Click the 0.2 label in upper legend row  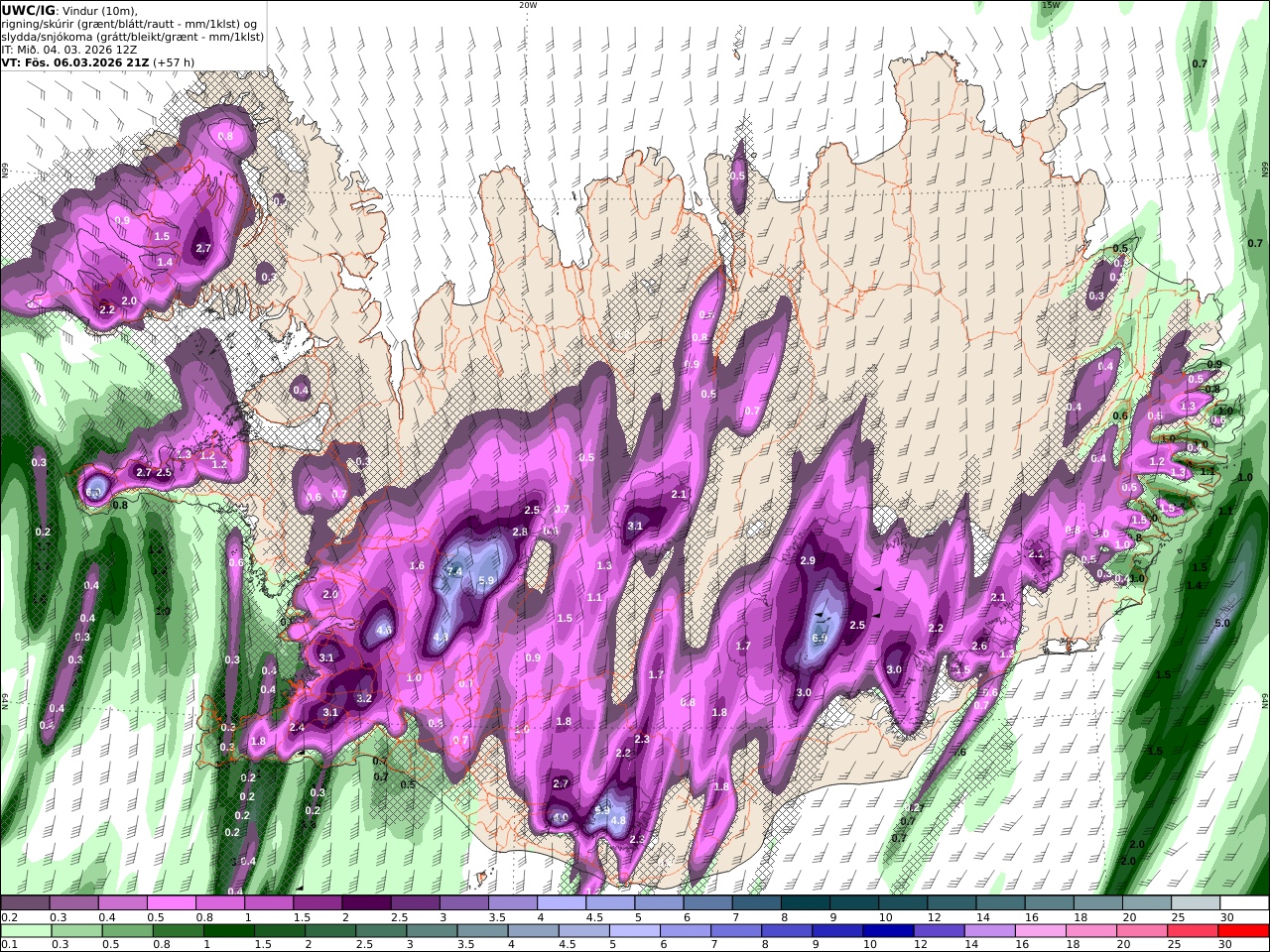point(8,918)
